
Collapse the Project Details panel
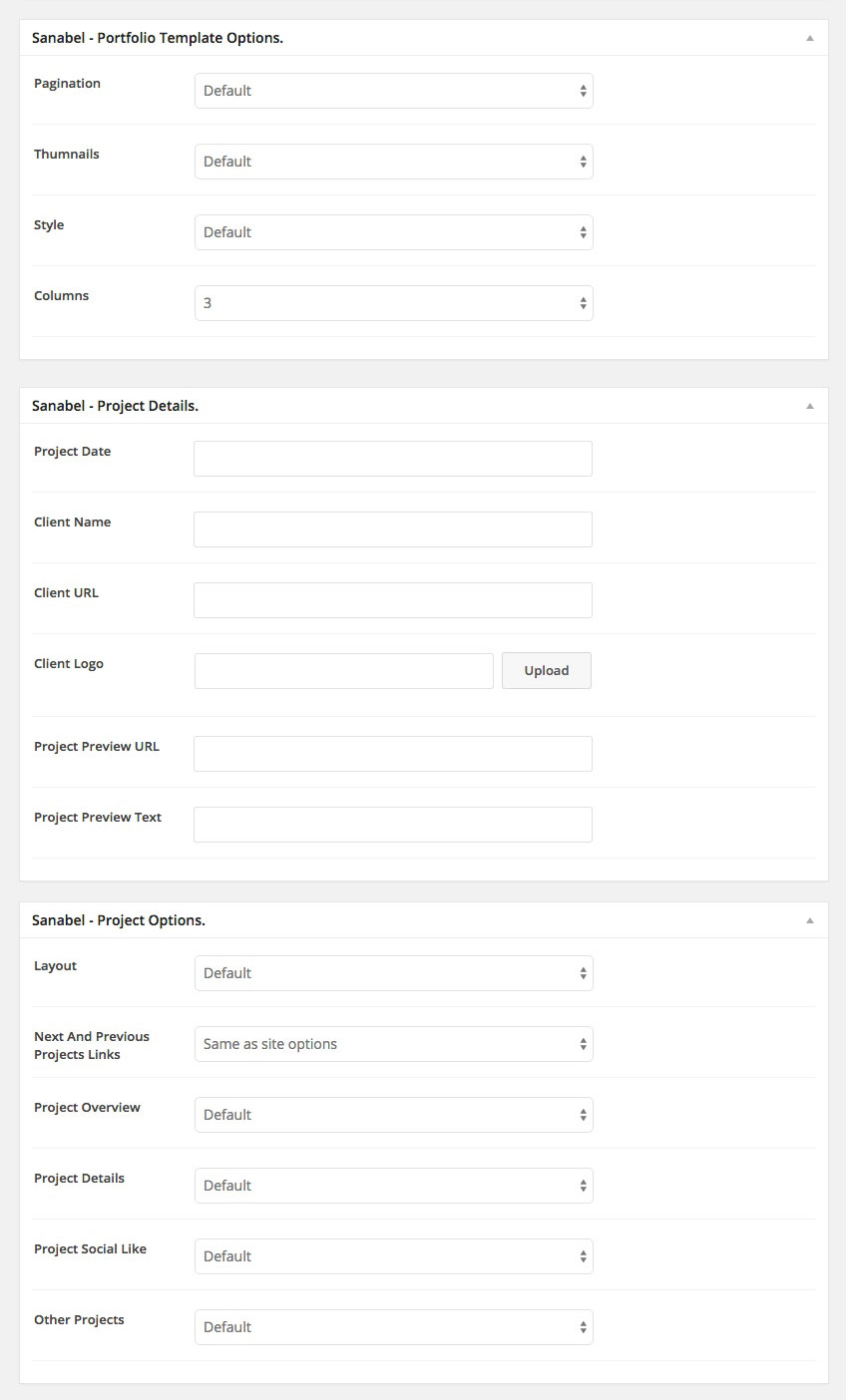coord(809,406)
